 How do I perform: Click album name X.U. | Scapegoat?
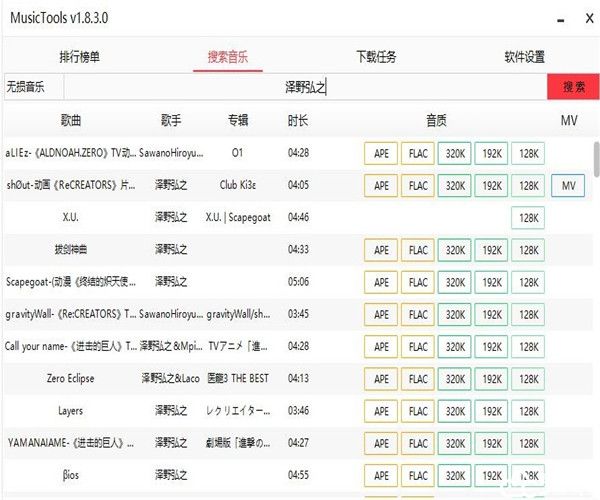click(238, 217)
